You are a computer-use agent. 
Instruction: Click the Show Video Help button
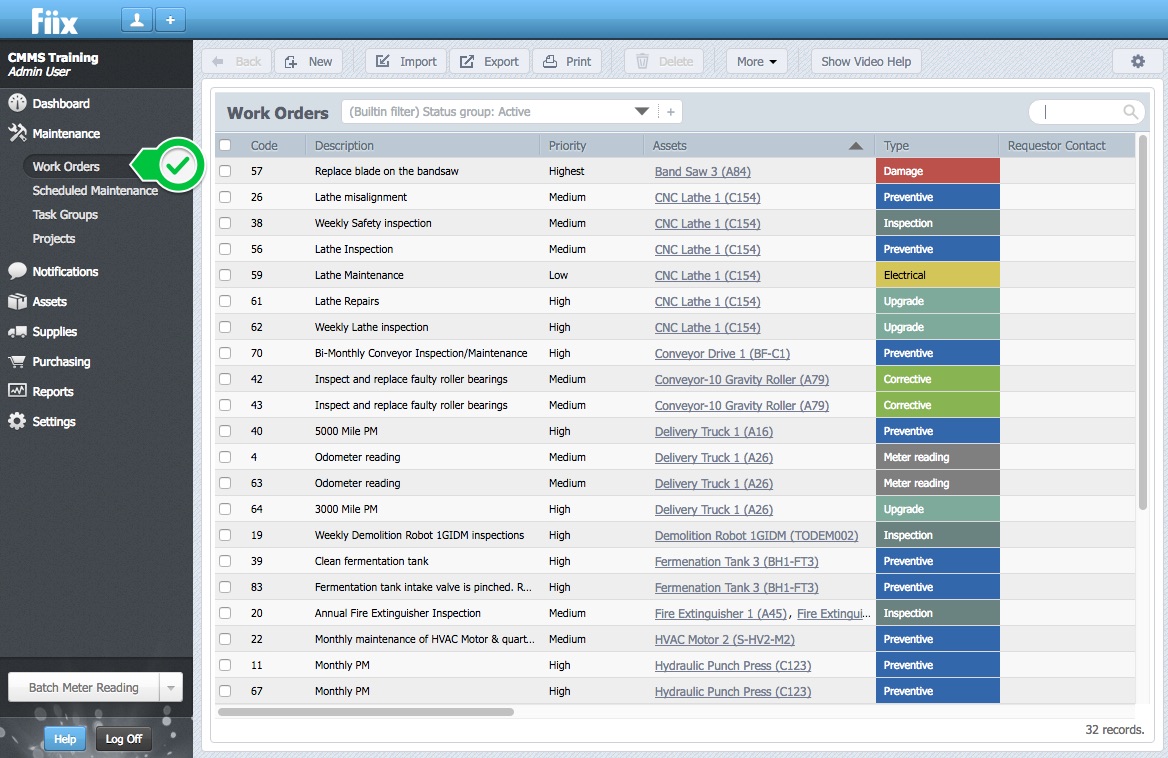866,62
